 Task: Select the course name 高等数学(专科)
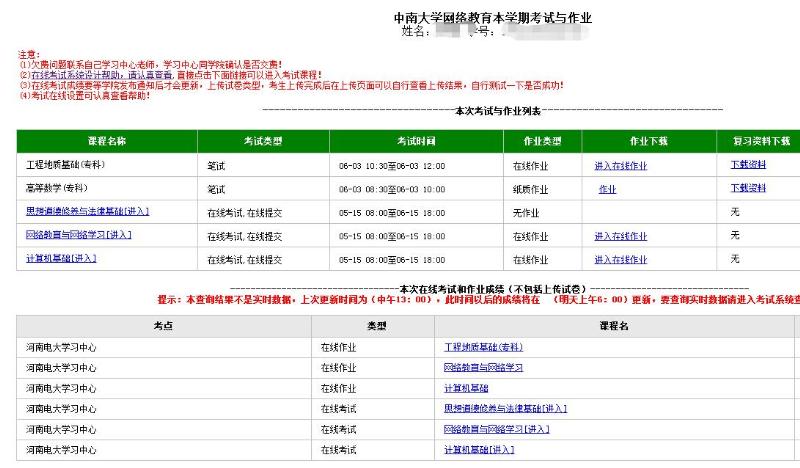57,188
